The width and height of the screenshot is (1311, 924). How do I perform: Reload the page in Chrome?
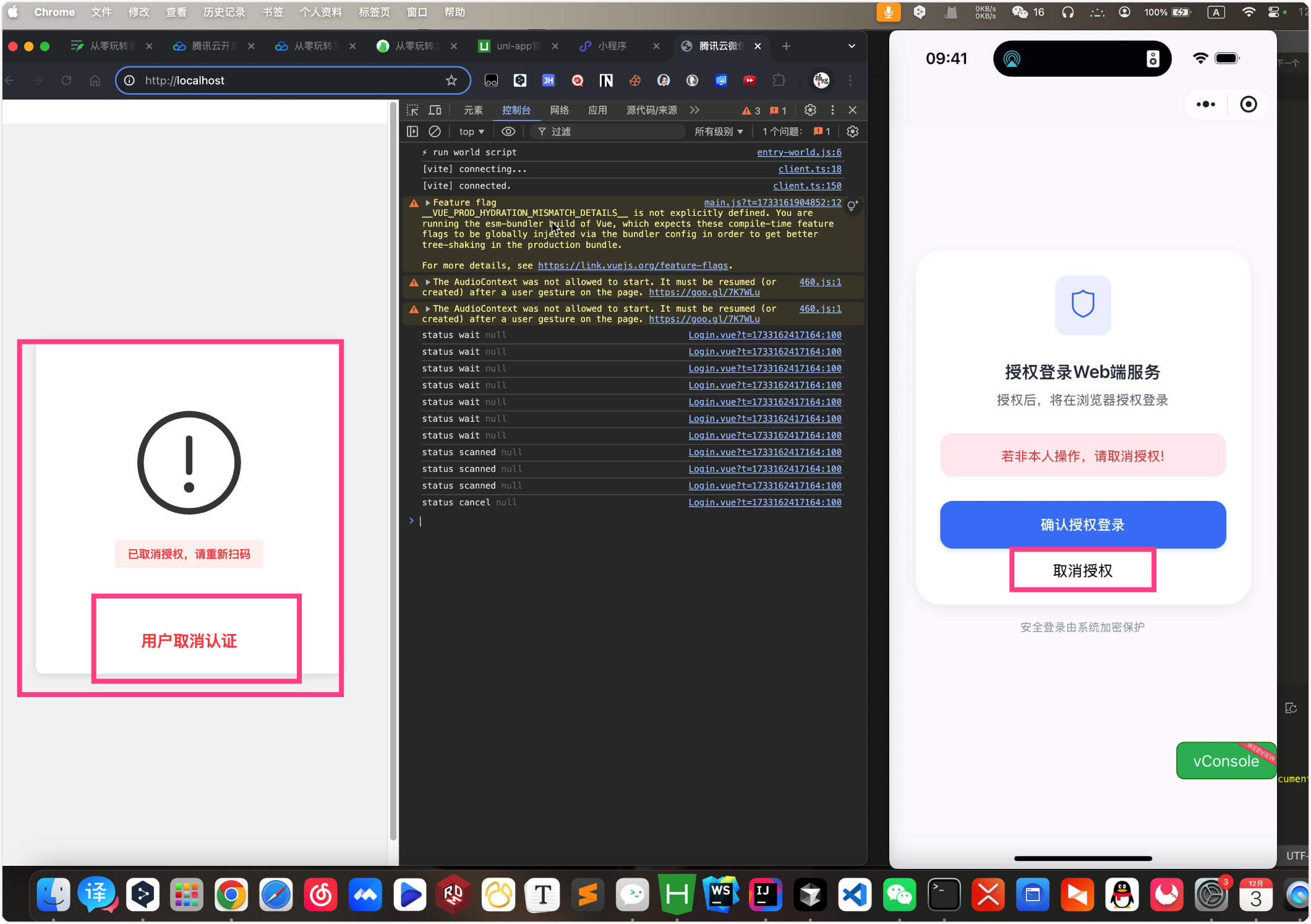pyautogui.click(x=66, y=80)
